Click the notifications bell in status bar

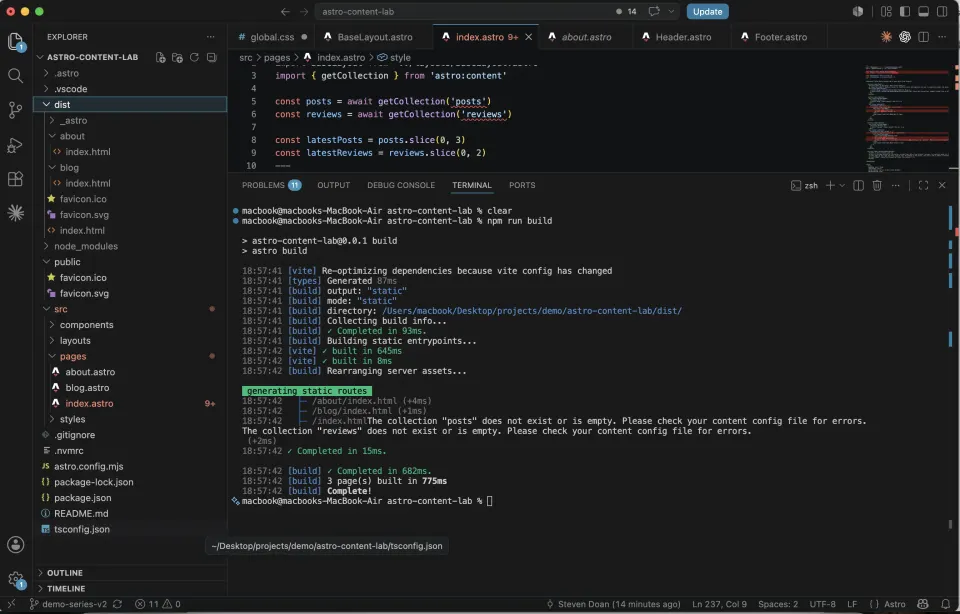[x=945, y=604]
